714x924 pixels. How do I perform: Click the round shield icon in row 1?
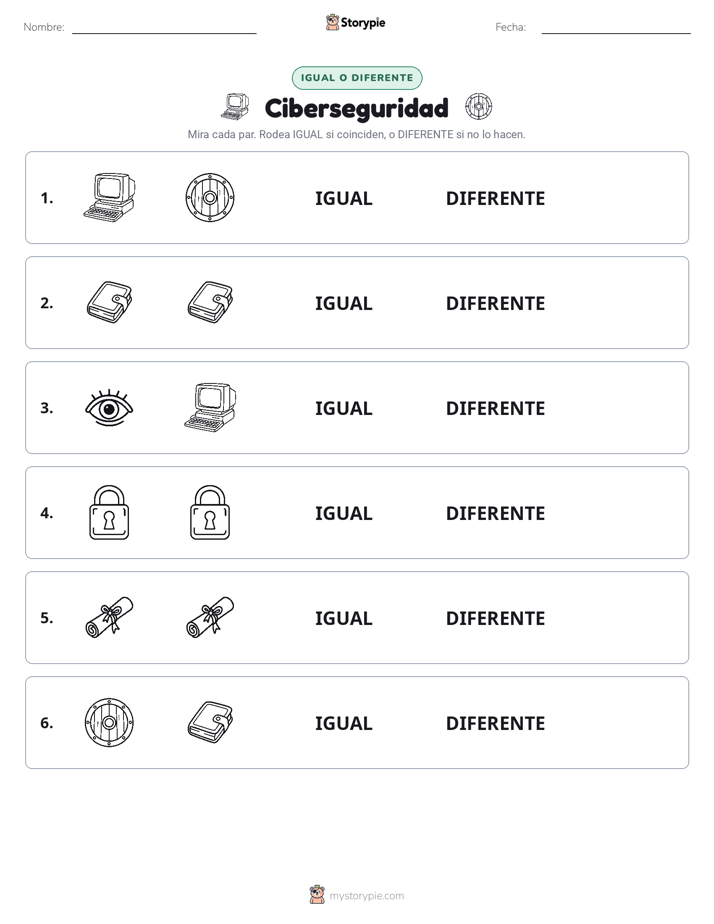tap(210, 197)
